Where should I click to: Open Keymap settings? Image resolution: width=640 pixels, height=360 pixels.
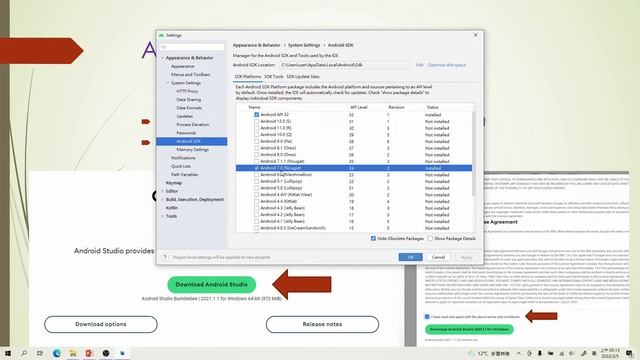[174, 183]
